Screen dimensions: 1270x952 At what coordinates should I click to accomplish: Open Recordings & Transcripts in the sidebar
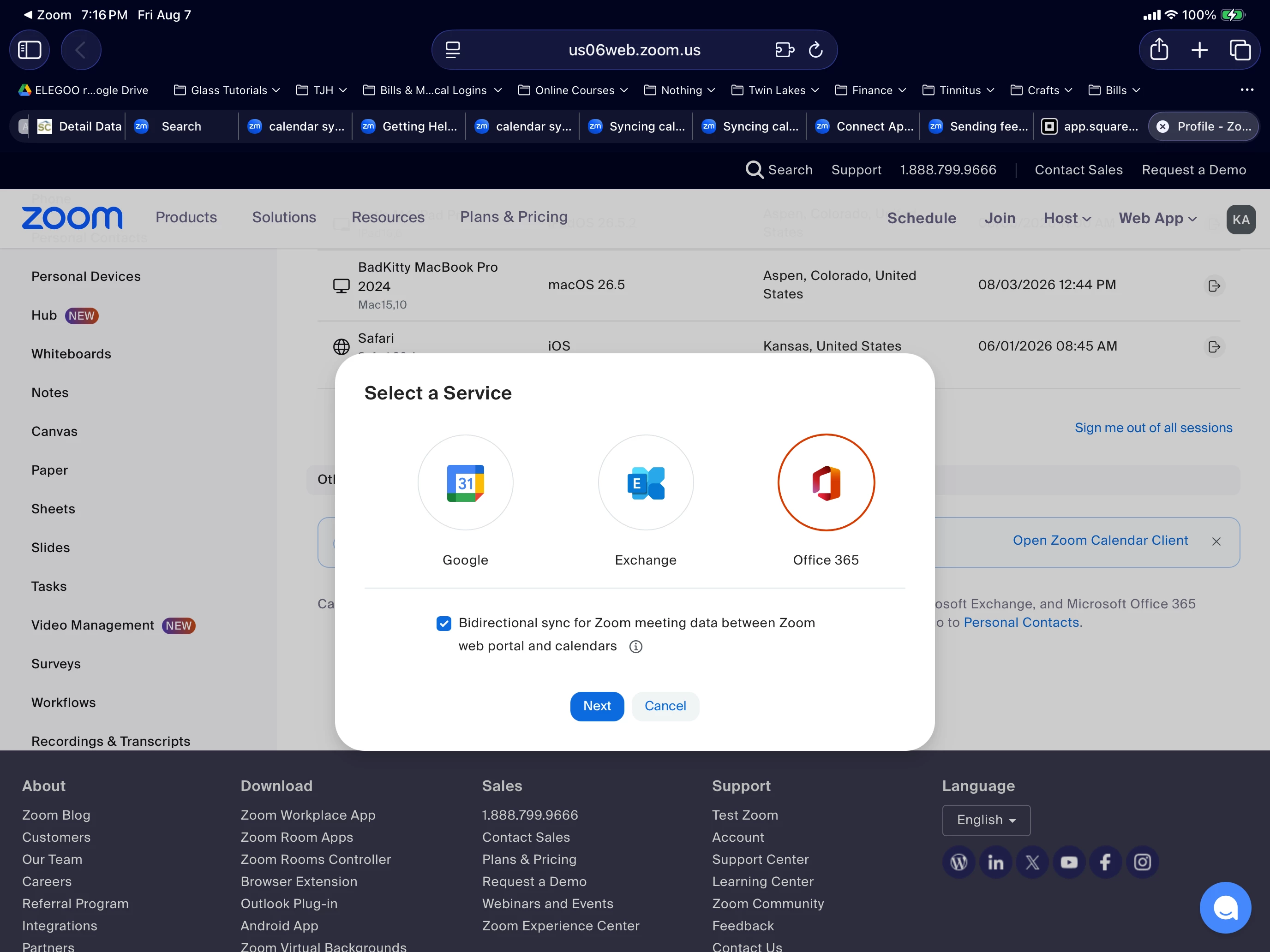click(111, 741)
